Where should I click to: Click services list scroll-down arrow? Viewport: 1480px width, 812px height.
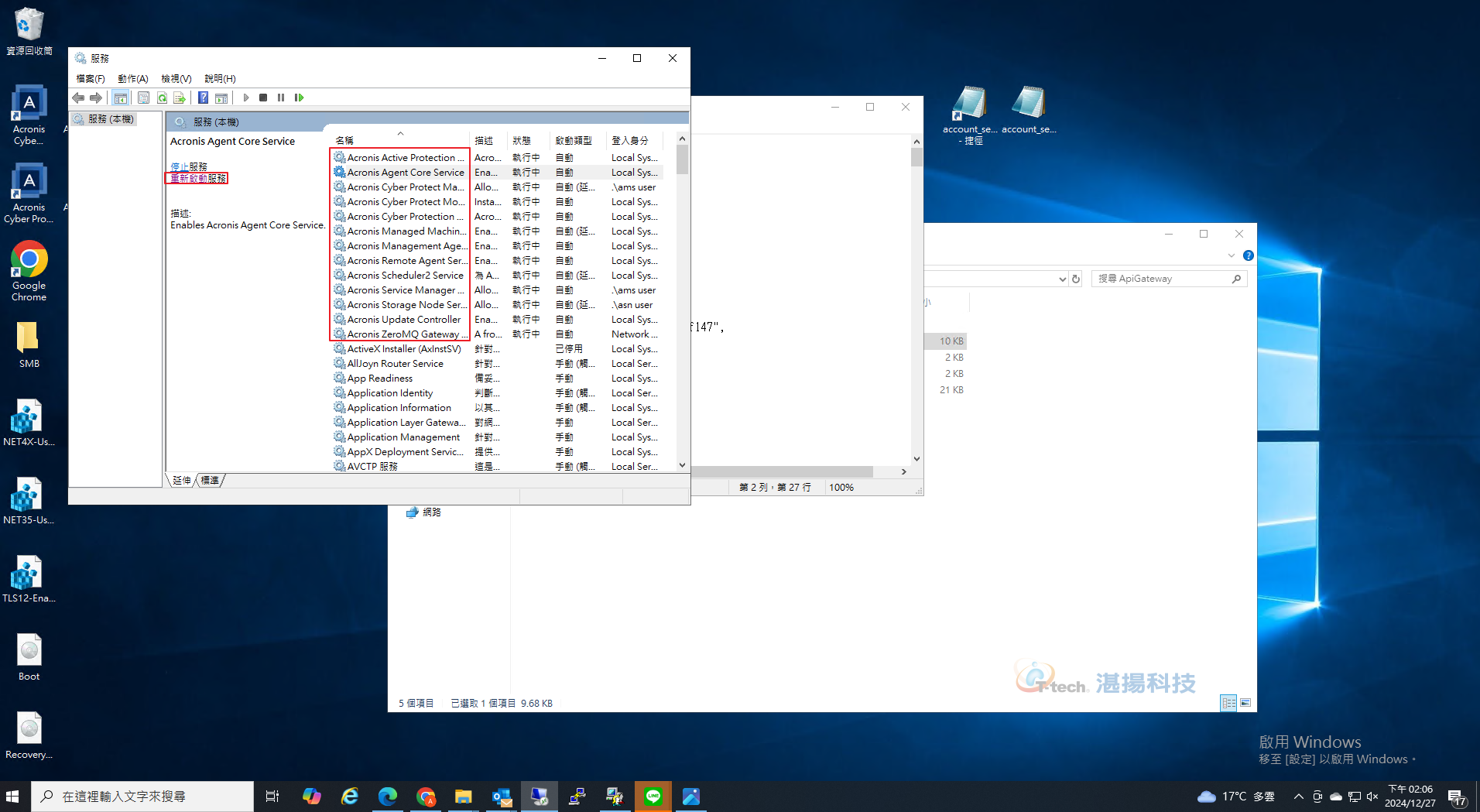pos(682,465)
